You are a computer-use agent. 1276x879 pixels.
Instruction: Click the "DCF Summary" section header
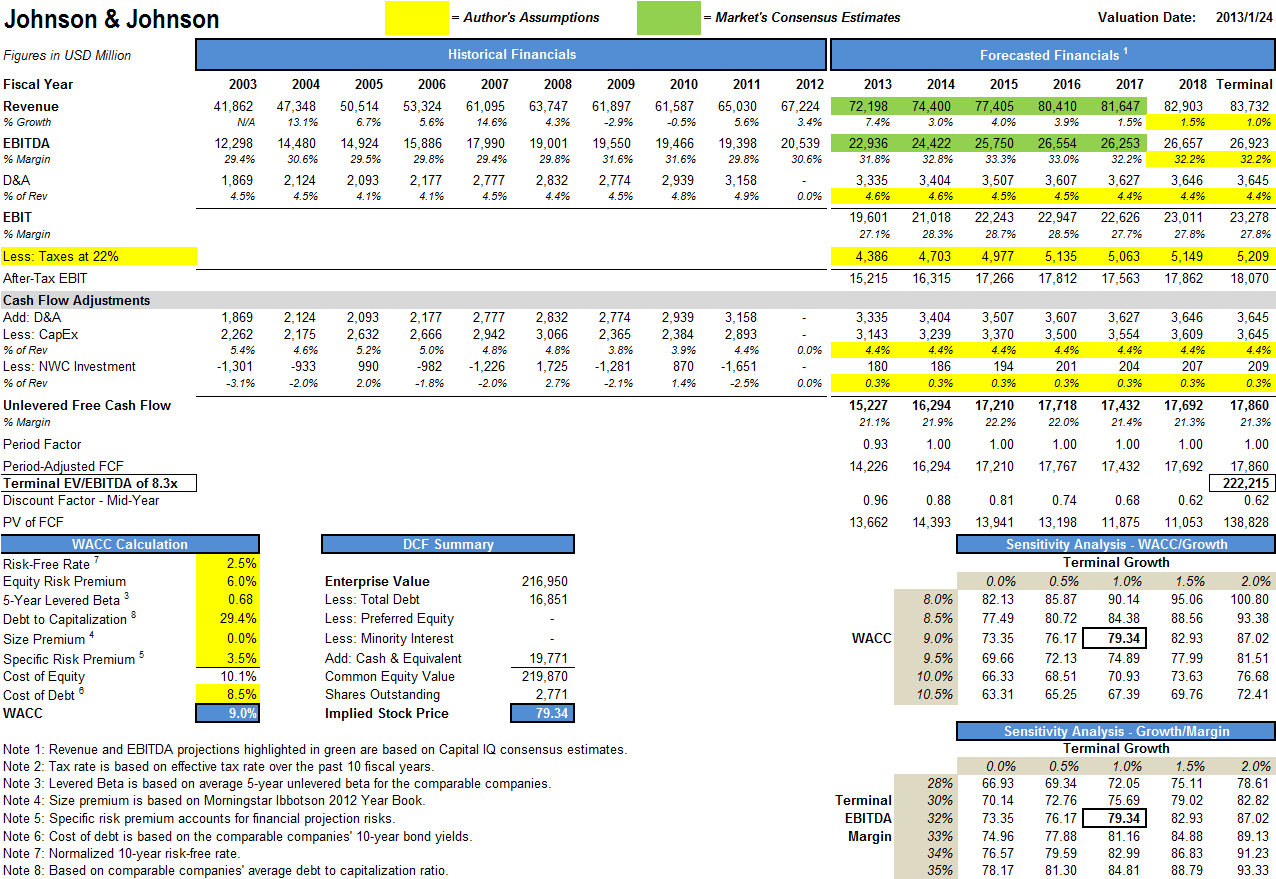click(448, 544)
